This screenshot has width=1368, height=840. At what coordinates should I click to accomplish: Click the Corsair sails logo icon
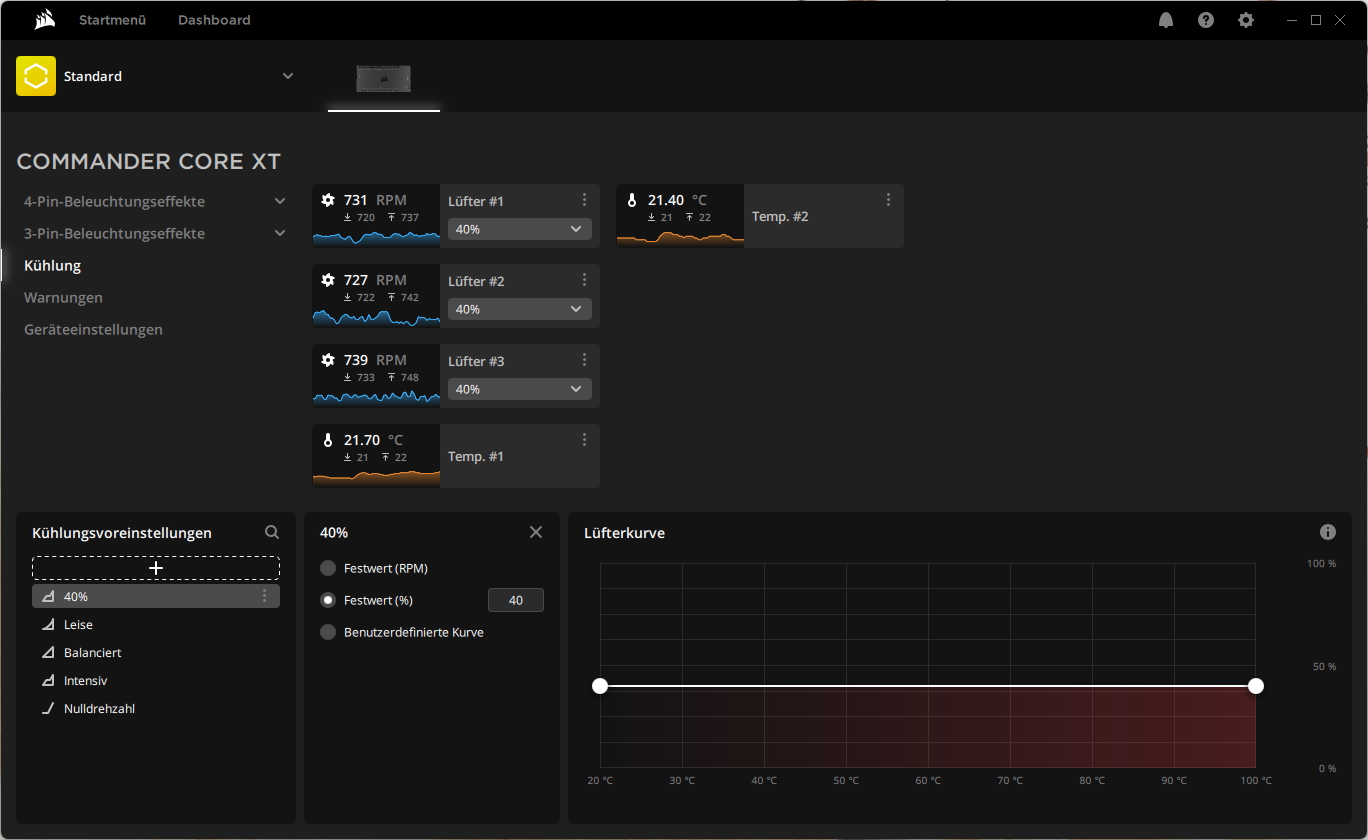click(44, 20)
